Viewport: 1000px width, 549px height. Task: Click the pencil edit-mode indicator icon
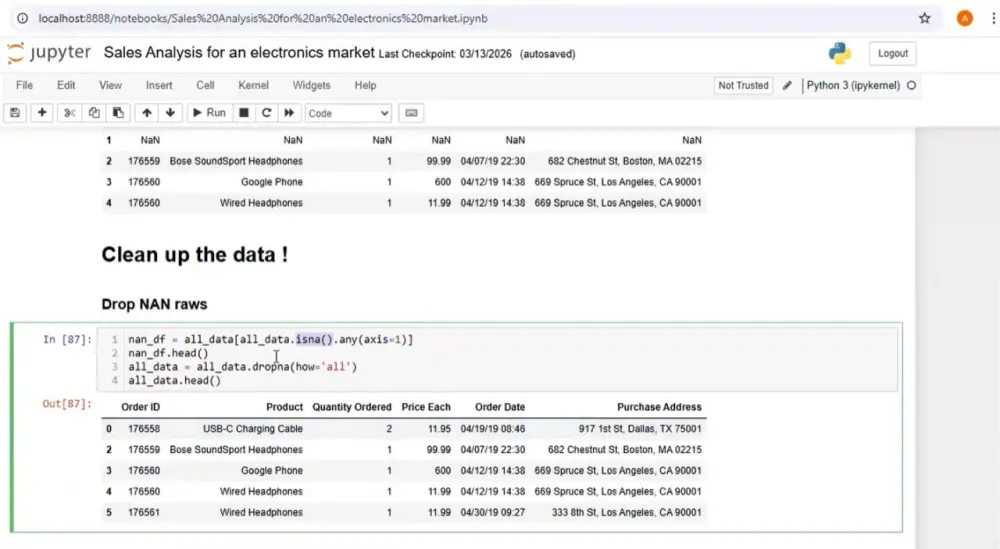tap(787, 85)
